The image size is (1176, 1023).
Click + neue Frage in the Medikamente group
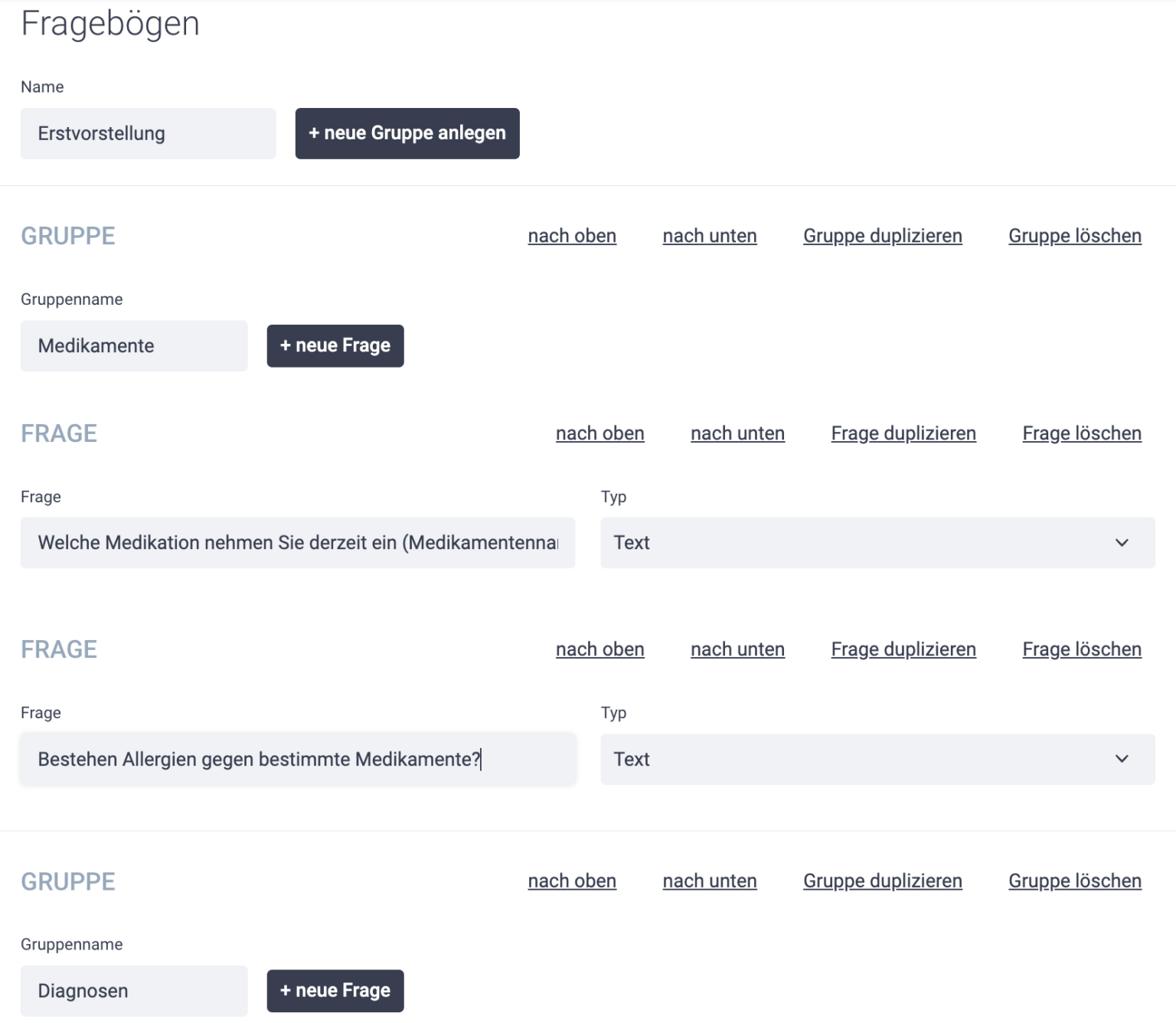(335, 345)
